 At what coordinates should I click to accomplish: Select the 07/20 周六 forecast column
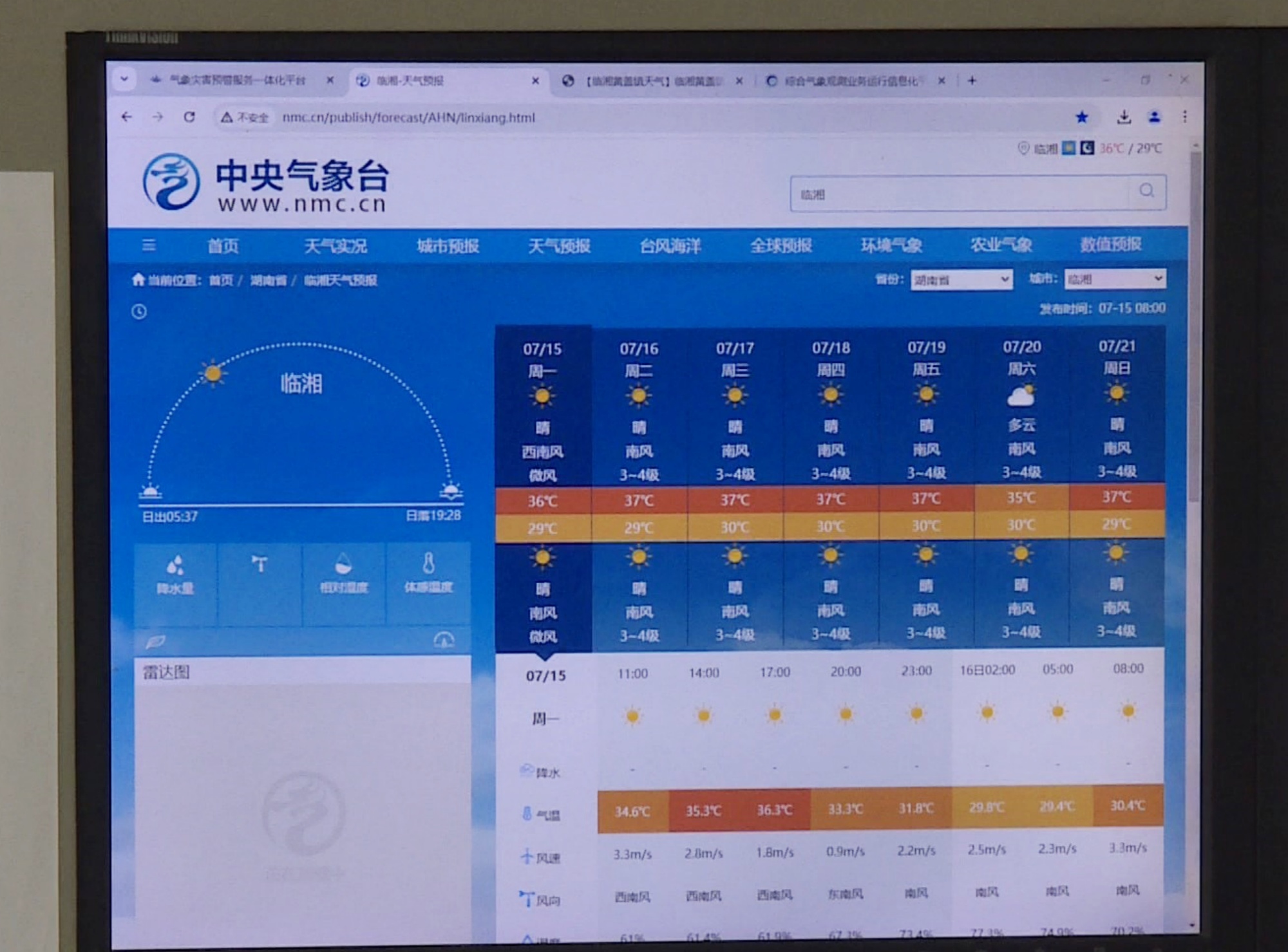[1021, 487]
